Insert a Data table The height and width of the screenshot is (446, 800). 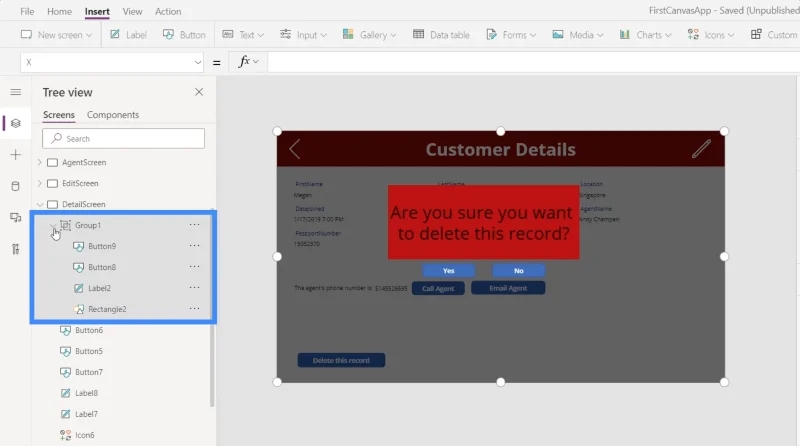pyautogui.click(x=441, y=35)
